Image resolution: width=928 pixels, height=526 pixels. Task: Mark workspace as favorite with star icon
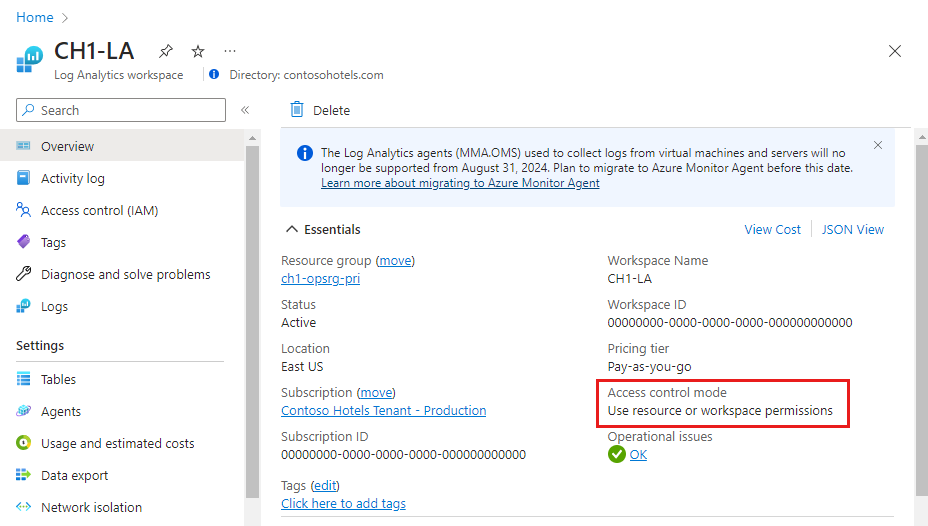(x=198, y=51)
